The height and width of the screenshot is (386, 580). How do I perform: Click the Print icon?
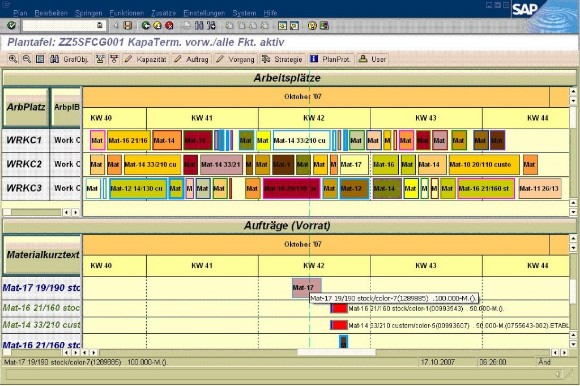(187, 26)
